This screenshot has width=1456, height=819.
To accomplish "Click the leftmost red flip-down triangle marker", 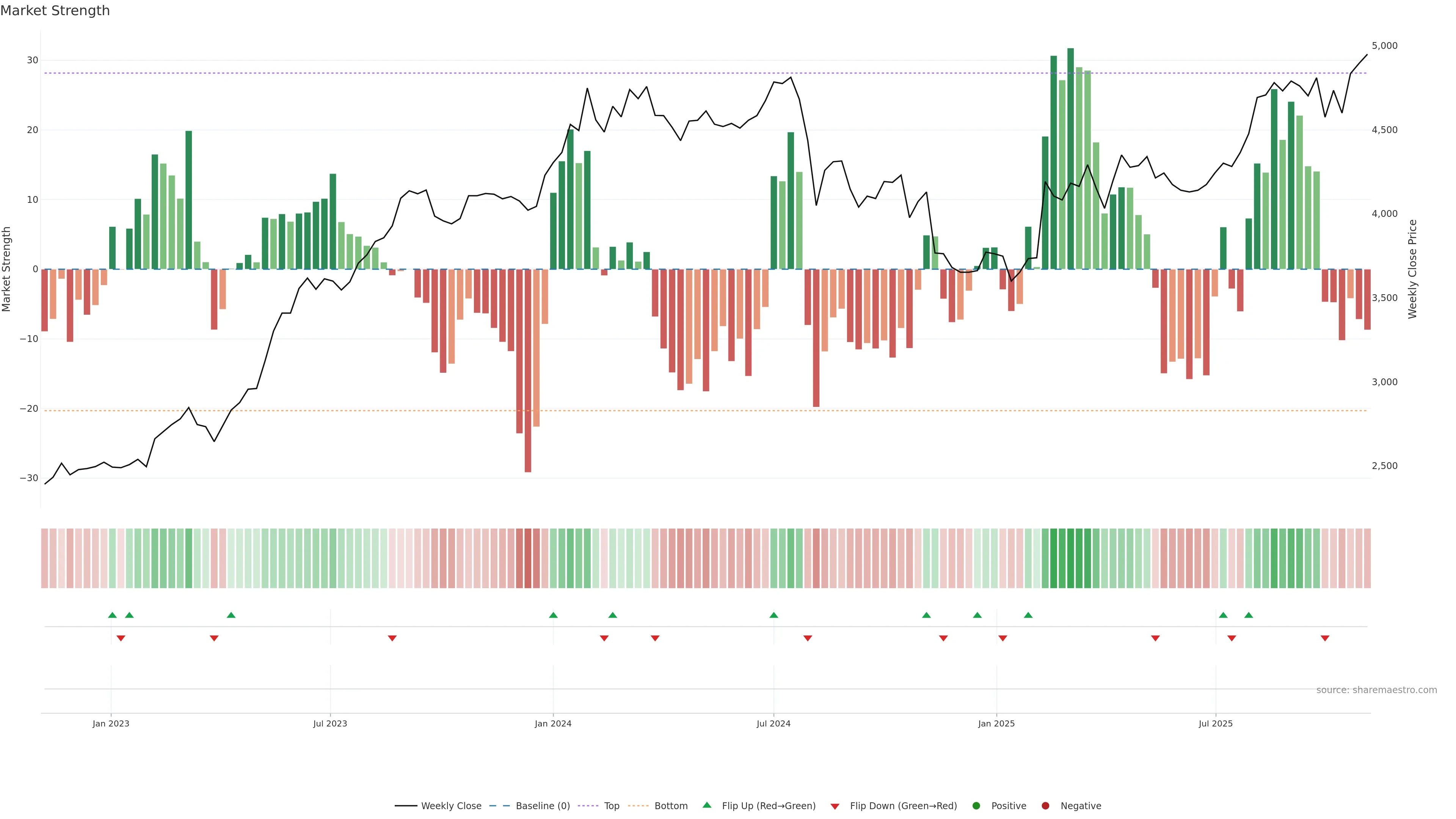I will pyautogui.click(x=121, y=638).
